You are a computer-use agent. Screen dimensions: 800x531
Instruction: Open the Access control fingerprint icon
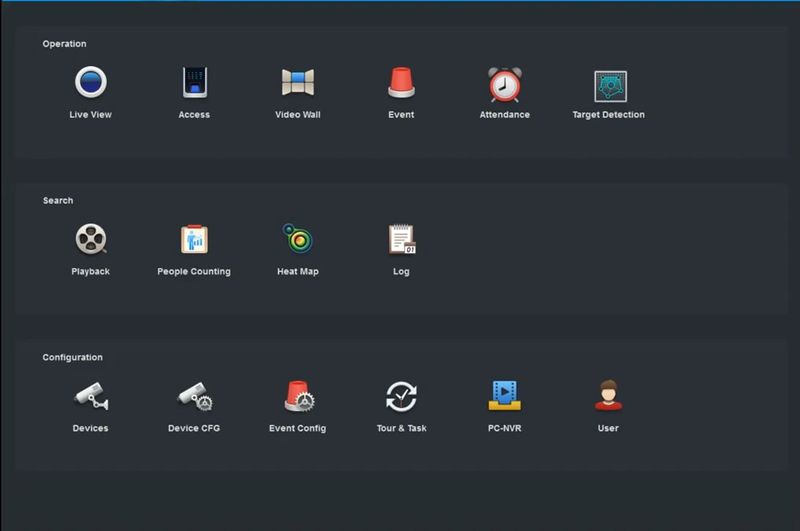click(194, 82)
